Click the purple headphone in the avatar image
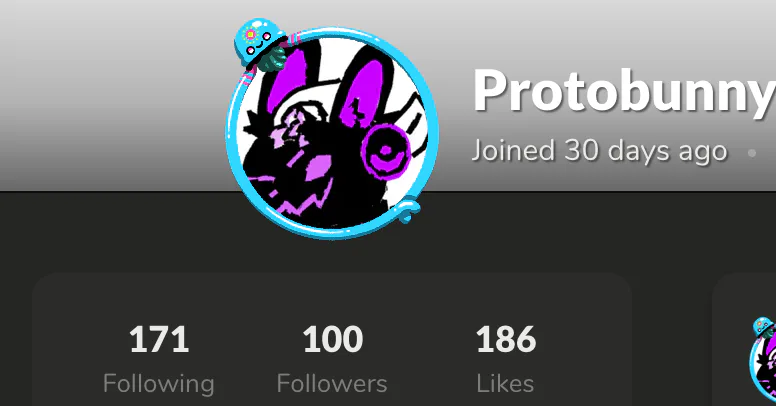776x406 pixels. (387, 150)
